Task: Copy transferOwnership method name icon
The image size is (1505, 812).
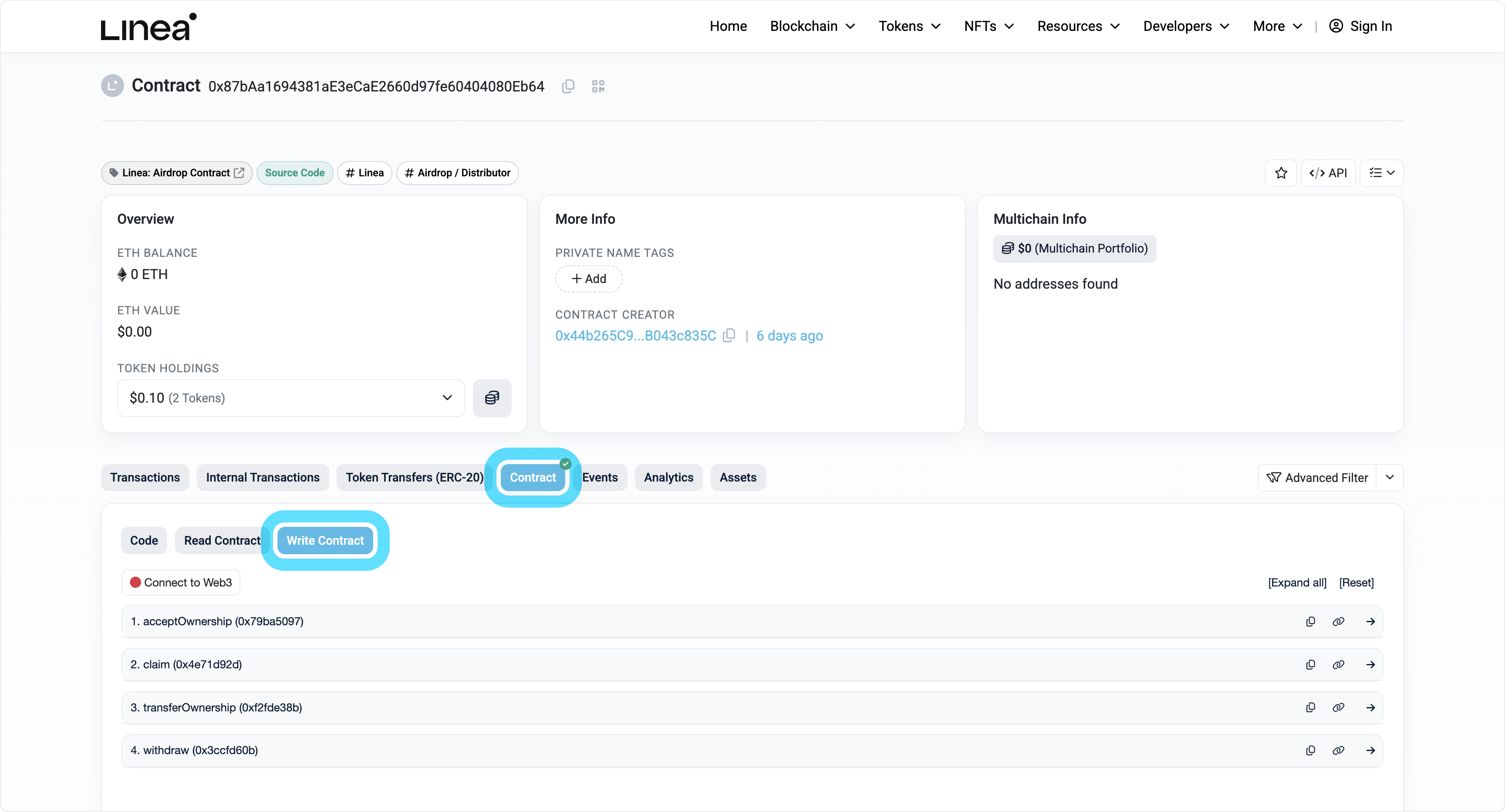Action: click(1310, 708)
